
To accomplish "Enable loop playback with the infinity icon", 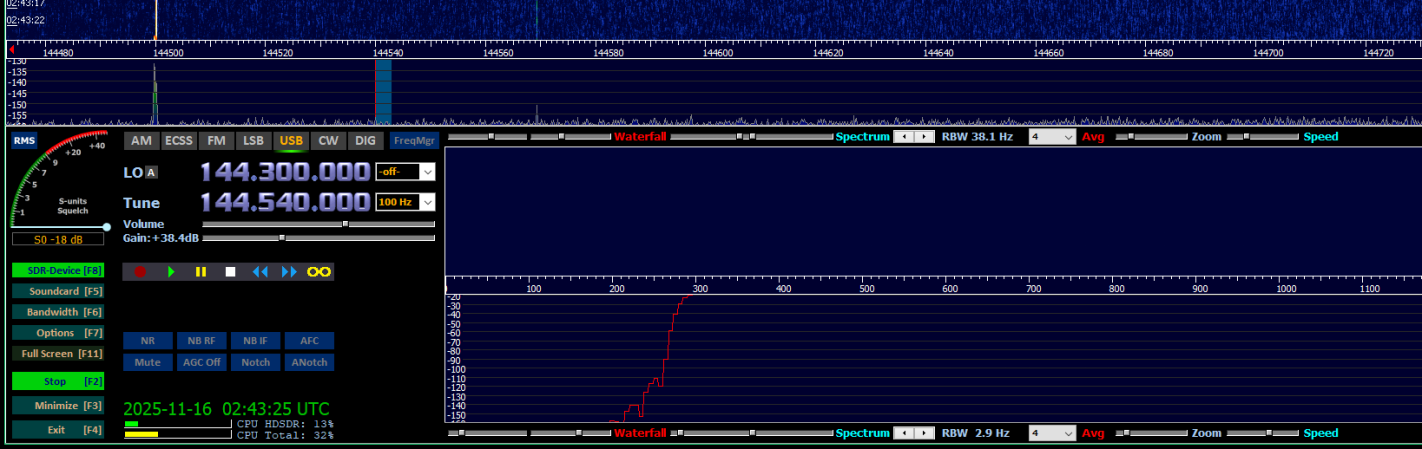I will (319, 271).
